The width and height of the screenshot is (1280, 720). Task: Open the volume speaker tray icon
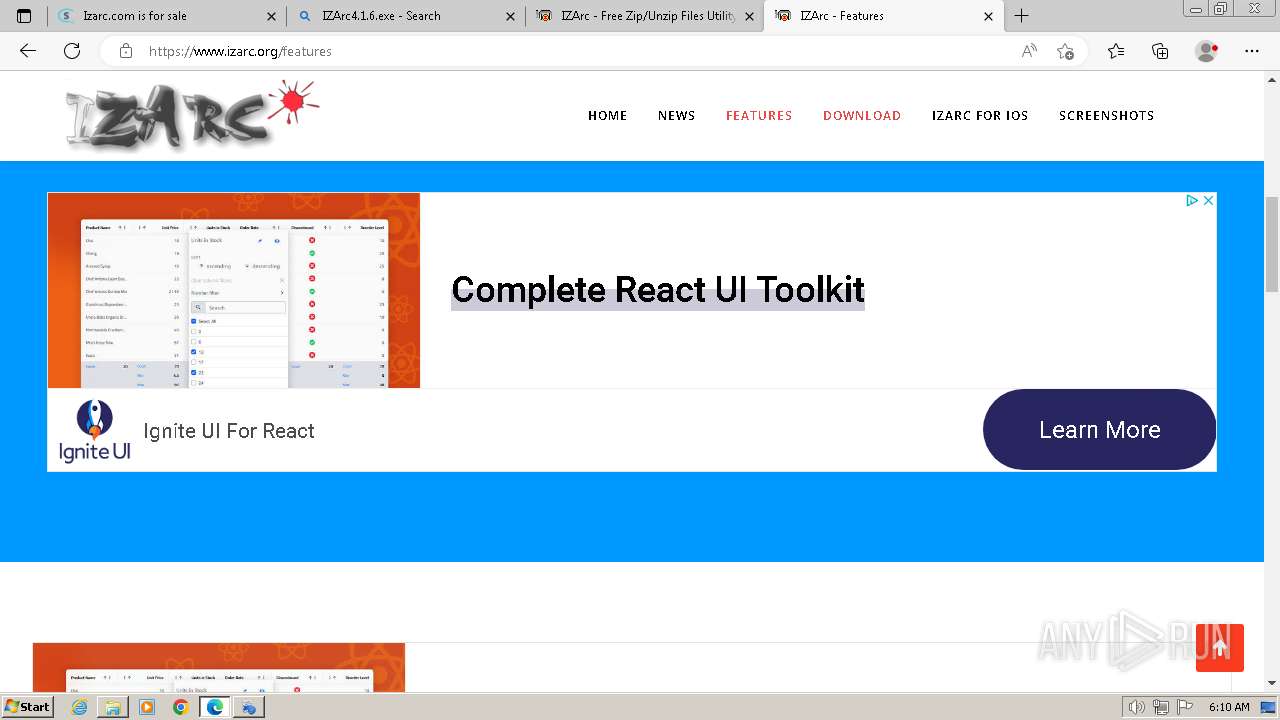click(x=1137, y=707)
